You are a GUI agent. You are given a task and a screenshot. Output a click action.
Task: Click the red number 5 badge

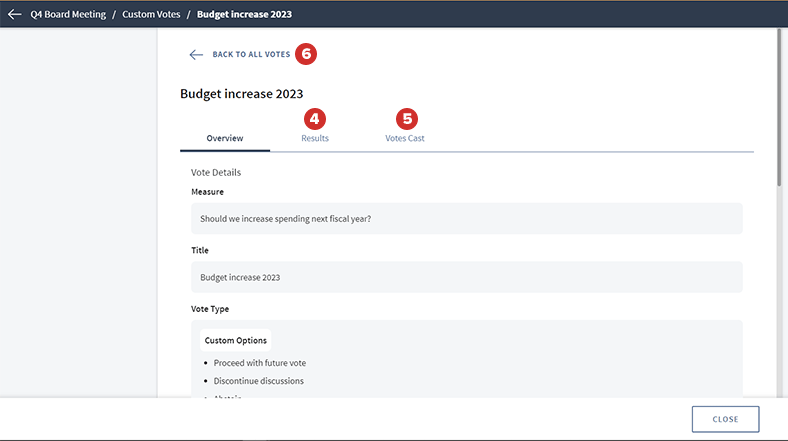(406, 118)
